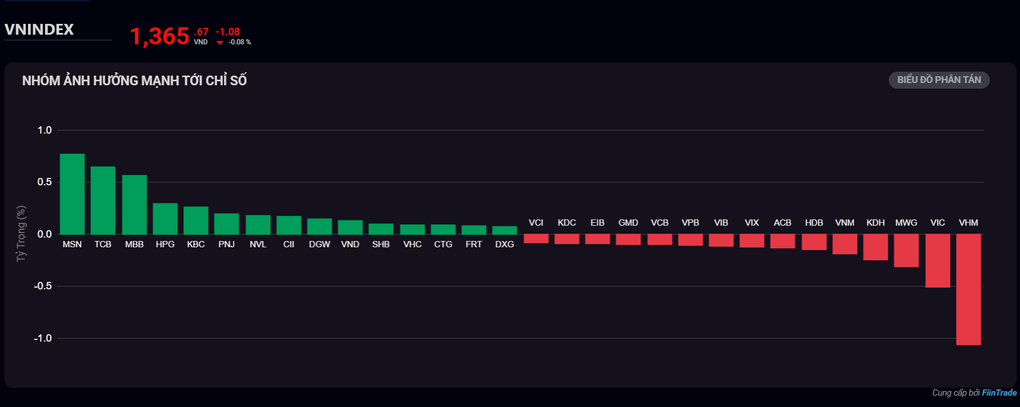Click the MWG ticker label
Viewport: 1020px width, 407px height.
pos(906,222)
